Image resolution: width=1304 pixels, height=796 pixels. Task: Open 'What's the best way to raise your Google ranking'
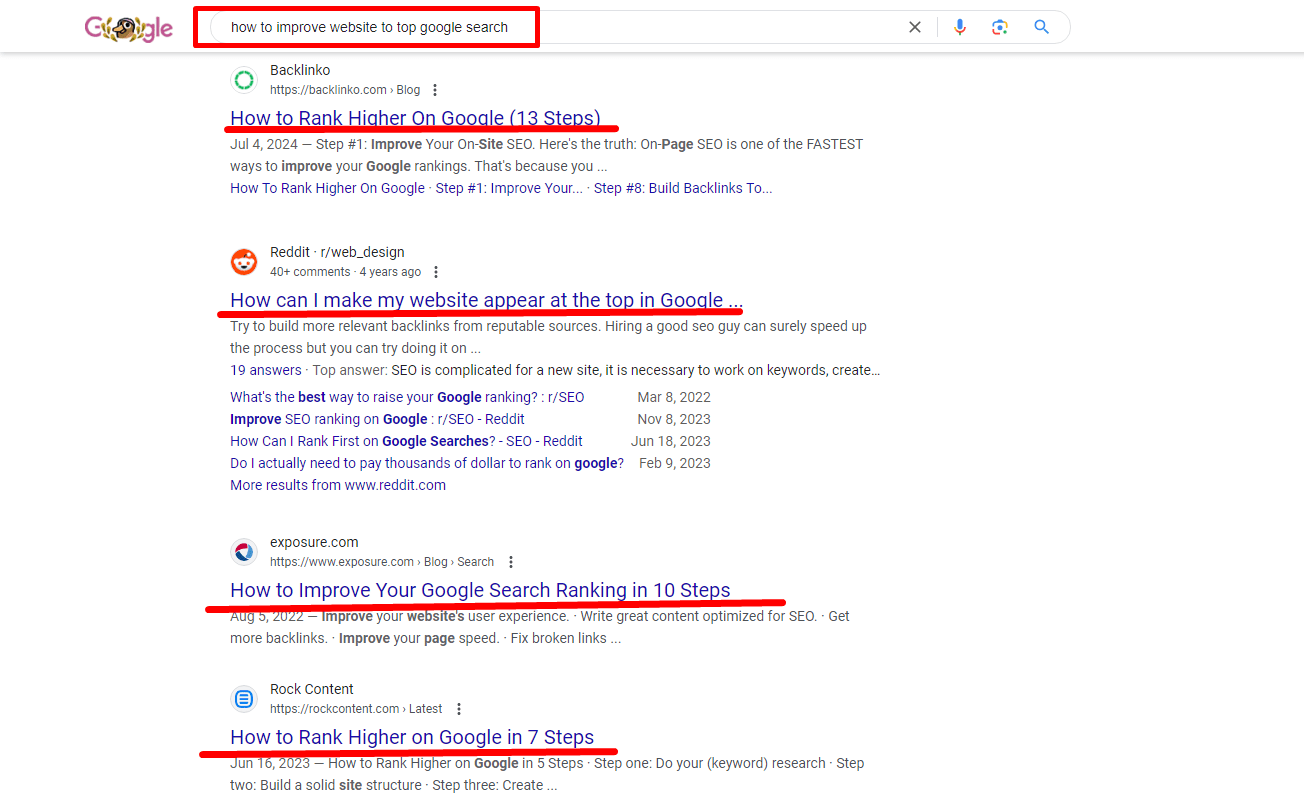click(407, 397)
